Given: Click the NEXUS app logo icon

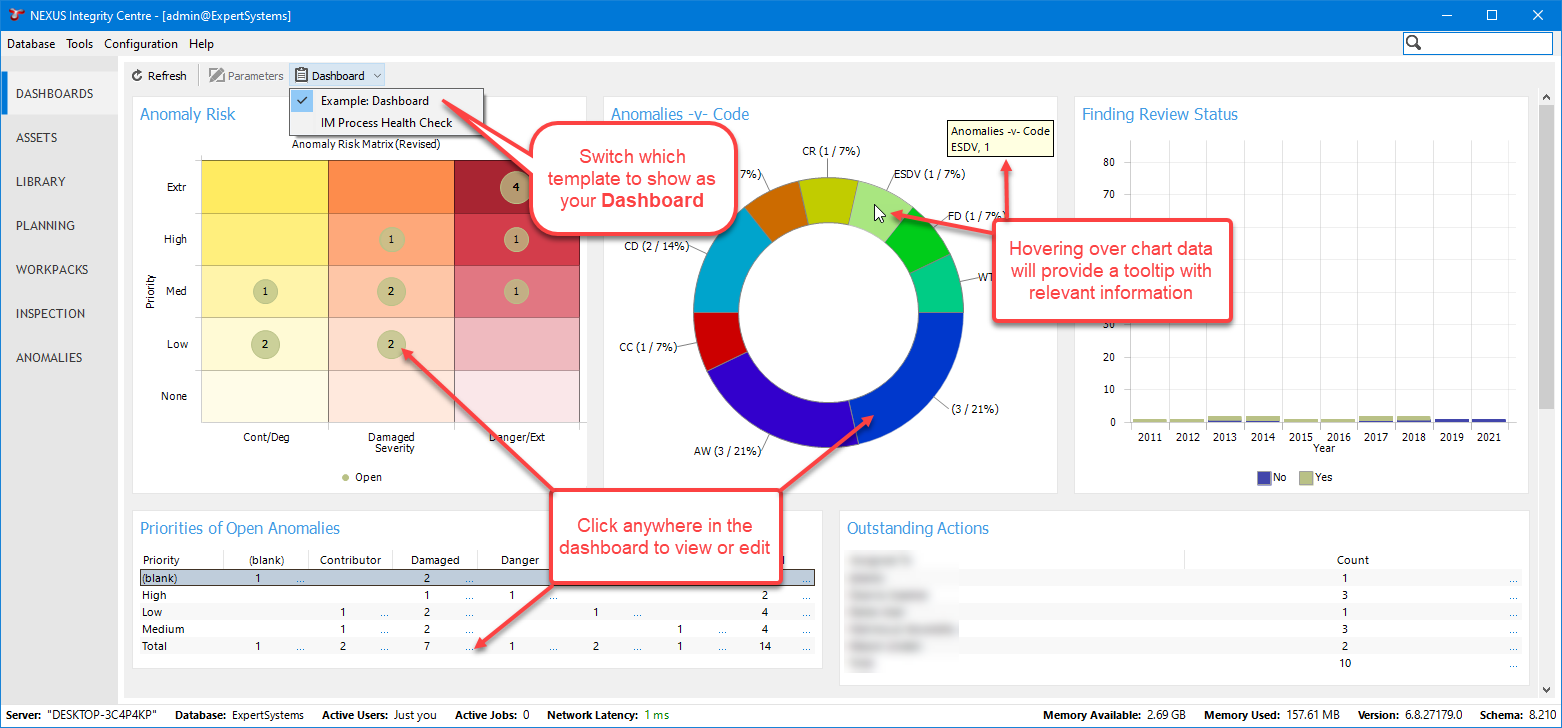Looking at the screenshot, I should [16, 15].
